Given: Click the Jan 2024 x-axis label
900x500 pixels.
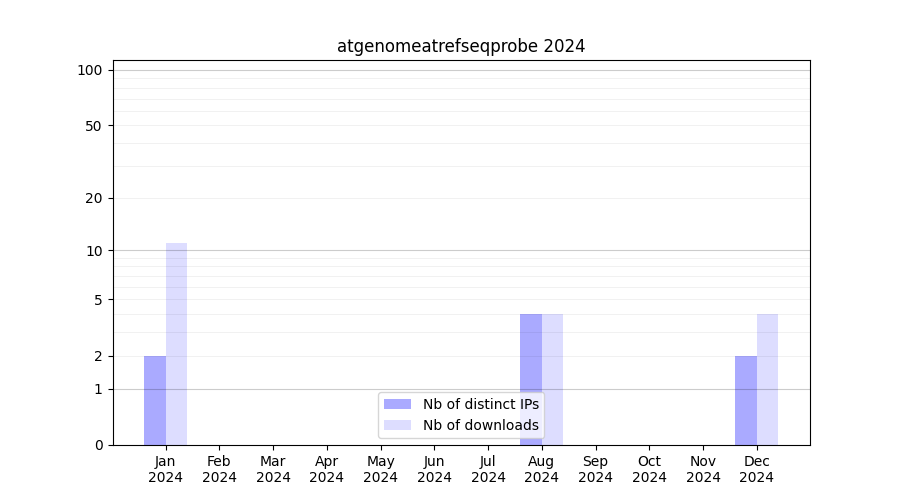Looking at the screenshot, I should click(166, 469).
